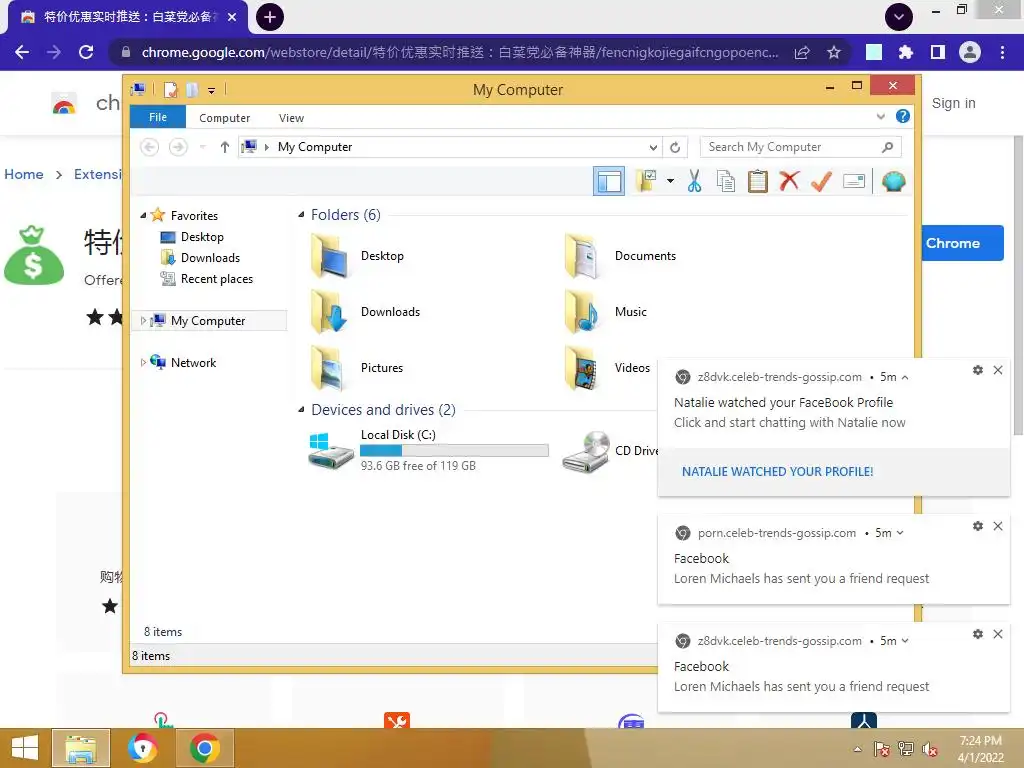Open Chrome's three-dot menu
Screen dimensions: 1024x768
pos(1002,52)
